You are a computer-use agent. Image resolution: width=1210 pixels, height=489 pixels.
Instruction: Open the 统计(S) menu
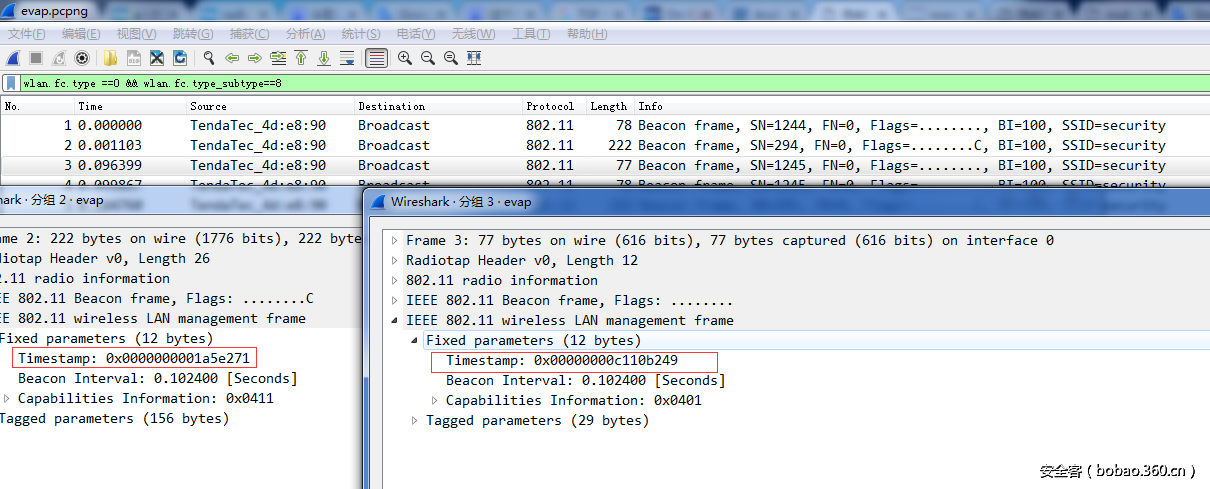[x=360, y=34]
